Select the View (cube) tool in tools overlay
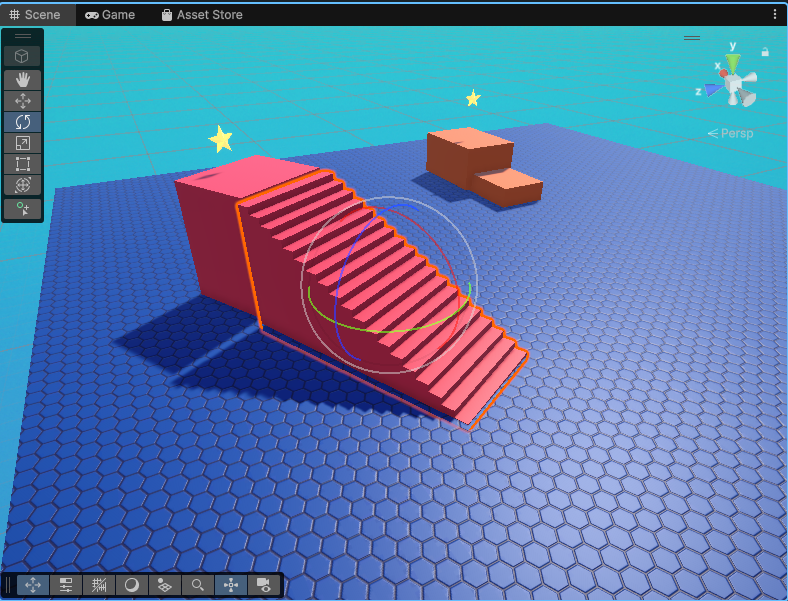This screenshot has width=788, height=601. coord(22,56)
